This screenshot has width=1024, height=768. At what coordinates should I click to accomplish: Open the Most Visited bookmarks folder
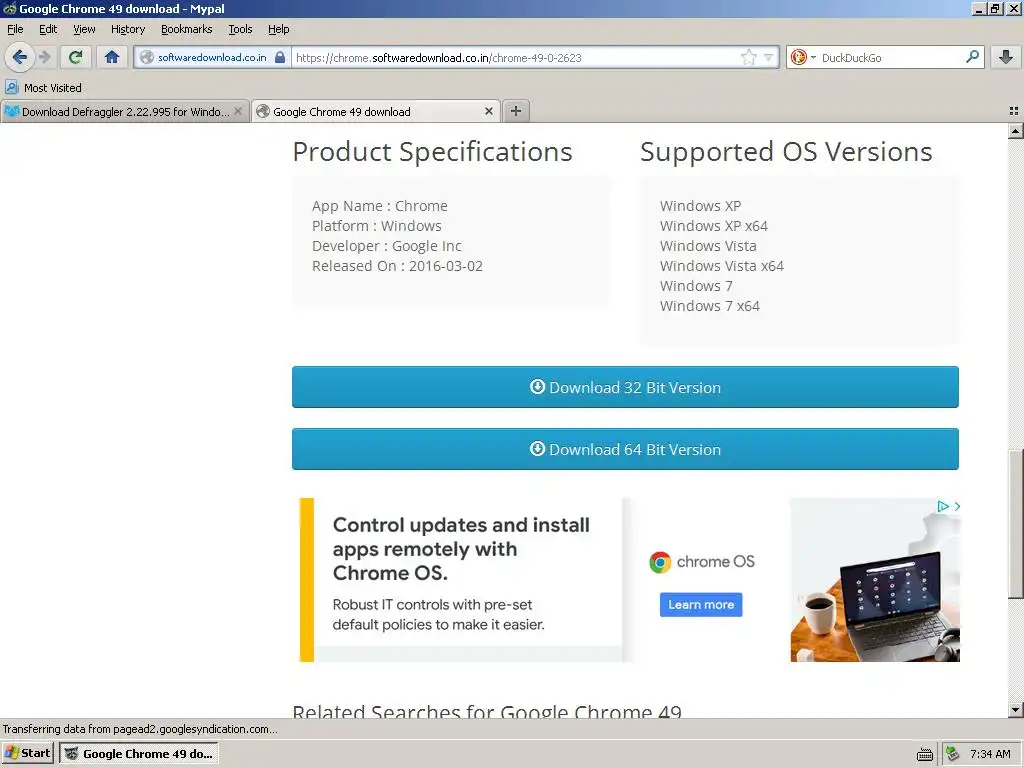44,88
